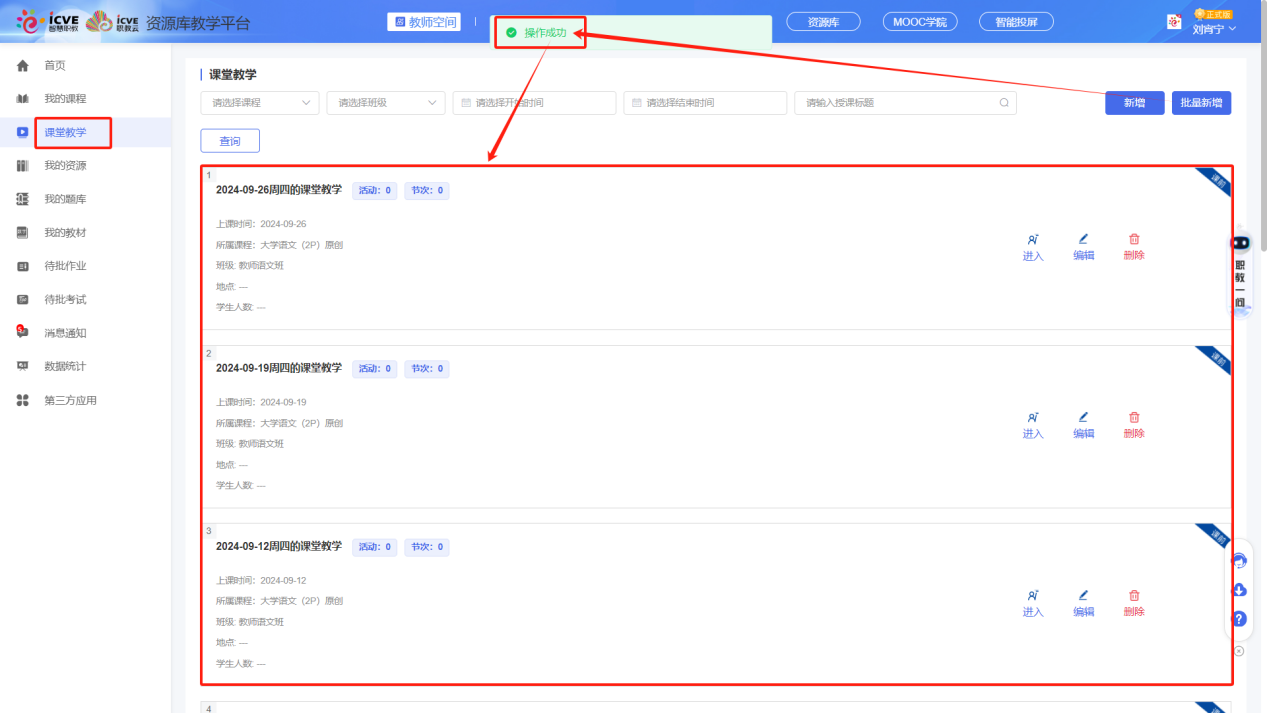Enter the 2024-09-26 classroom session

pos(1032,247)
